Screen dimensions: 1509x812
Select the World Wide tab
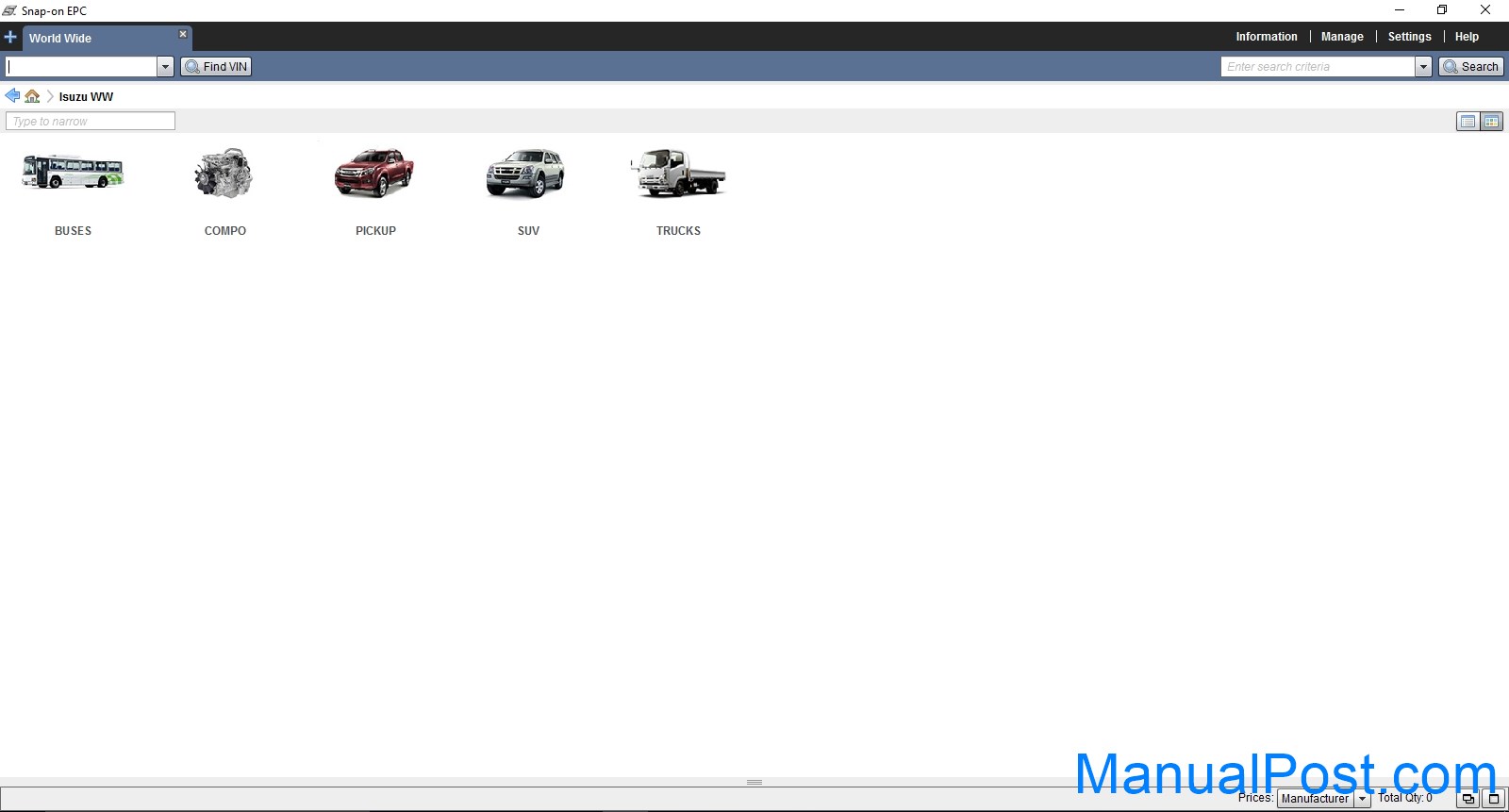coord(107,39)
